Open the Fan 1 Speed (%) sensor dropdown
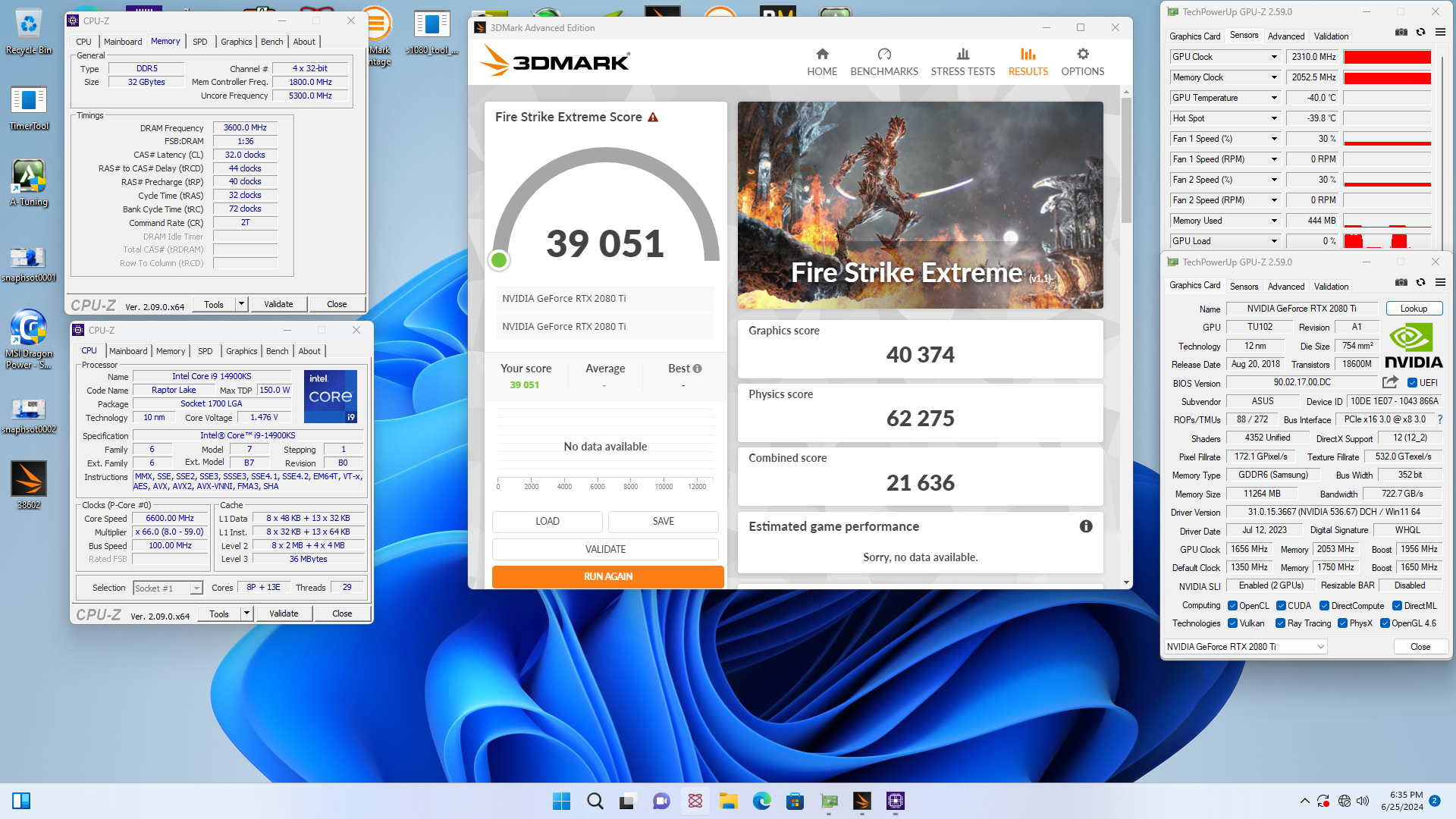Screen dimensions: 1456x819 click(x=1274, y=139)
